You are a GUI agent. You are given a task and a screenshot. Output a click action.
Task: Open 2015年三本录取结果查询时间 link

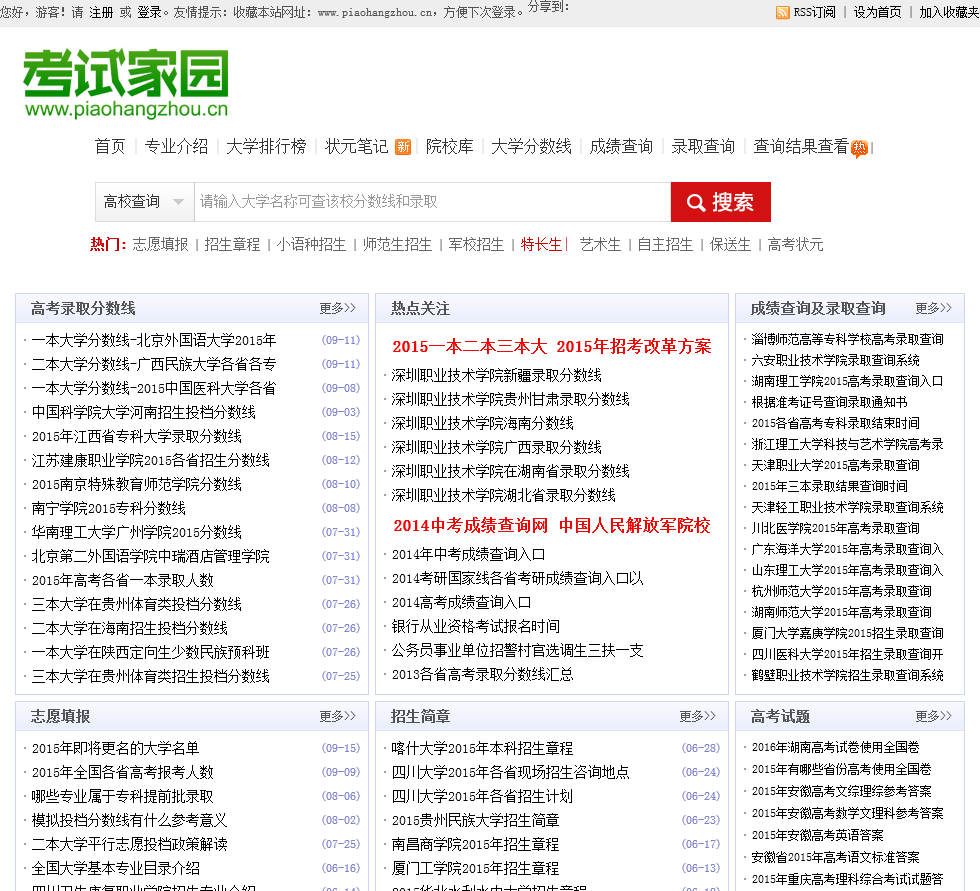click(829, 486)
